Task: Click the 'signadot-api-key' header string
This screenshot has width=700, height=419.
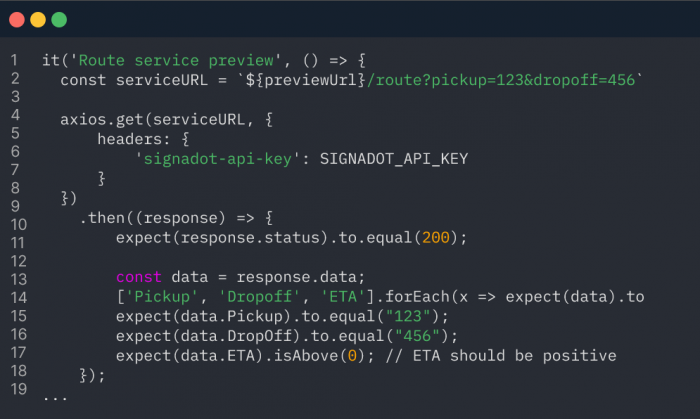Action: point(217,159)
